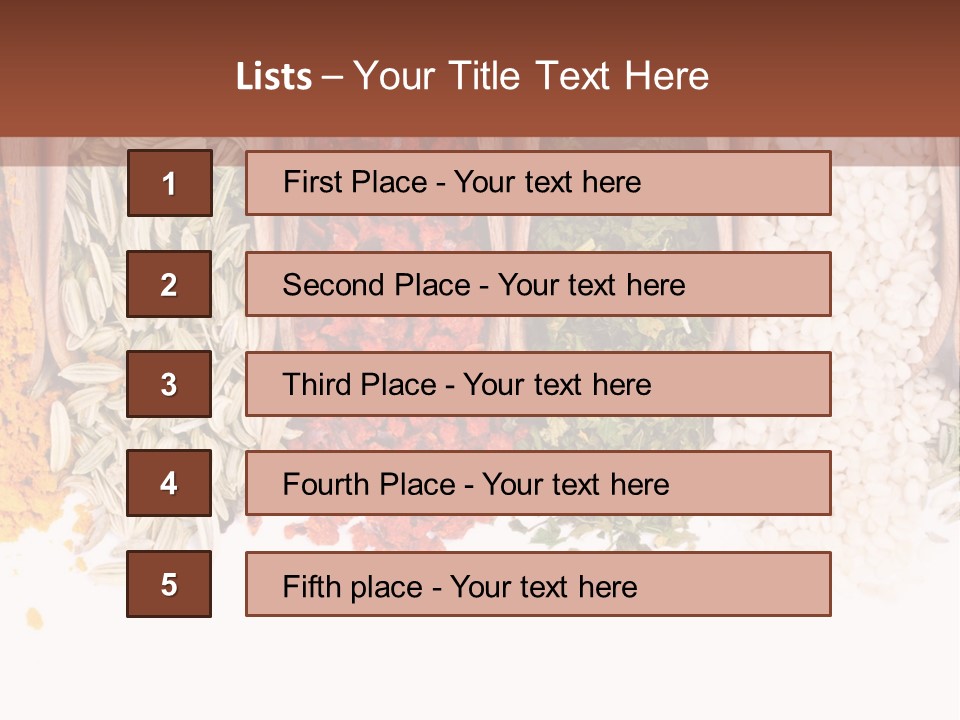
Task: Click the 'Fourth Place - Your text here' bar
Action: pyautogui.click(x=538, y=483)
